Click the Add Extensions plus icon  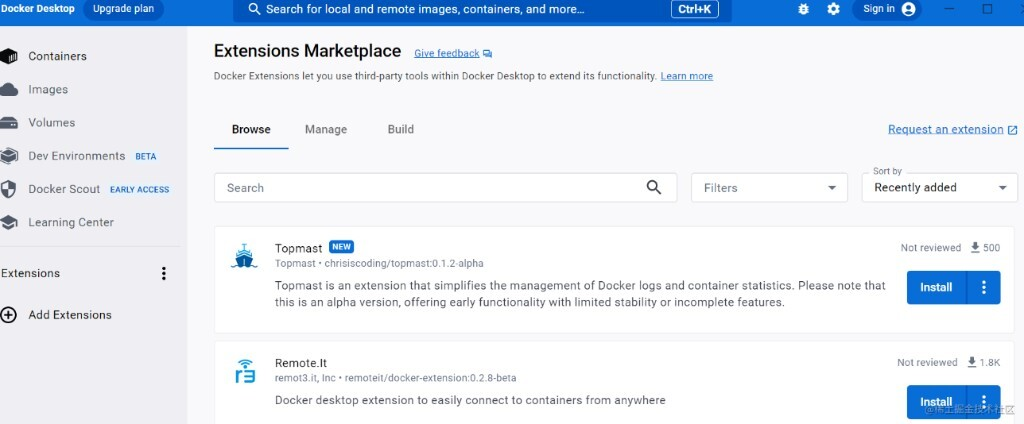coord(9,315)
